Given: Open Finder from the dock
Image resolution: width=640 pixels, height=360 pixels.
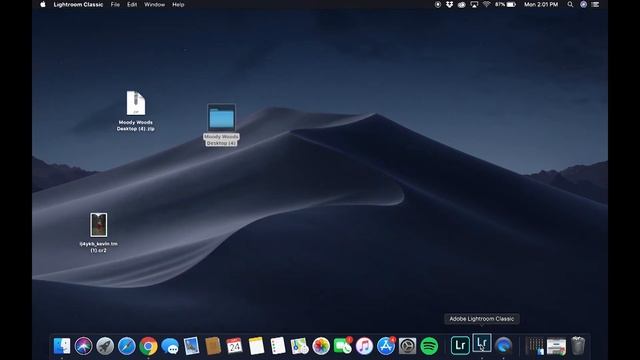Looking at the screenshot, I should [x=62, y=346].
